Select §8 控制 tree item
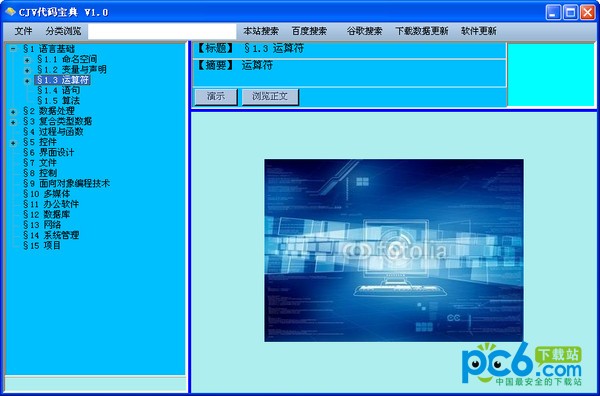600x396 pixels. (x=39, y=173)
